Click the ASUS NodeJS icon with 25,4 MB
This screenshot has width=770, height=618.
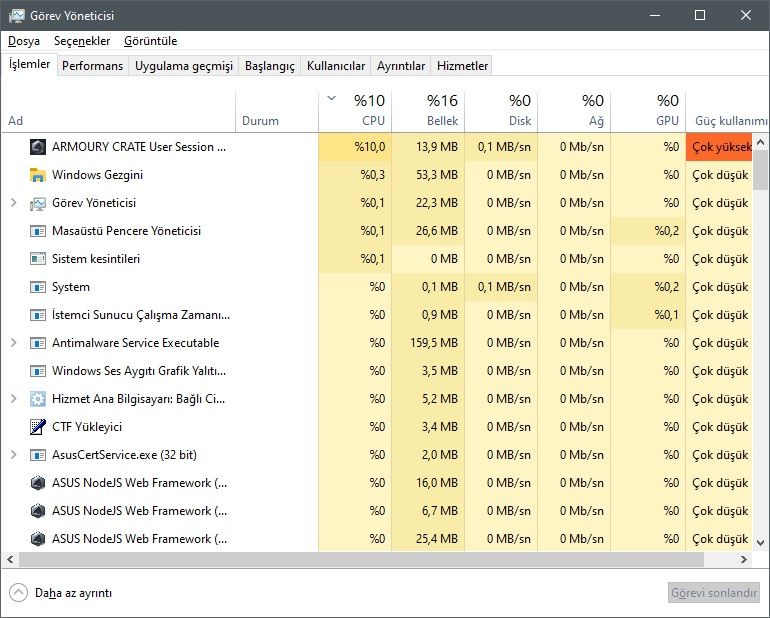[38, 539]
